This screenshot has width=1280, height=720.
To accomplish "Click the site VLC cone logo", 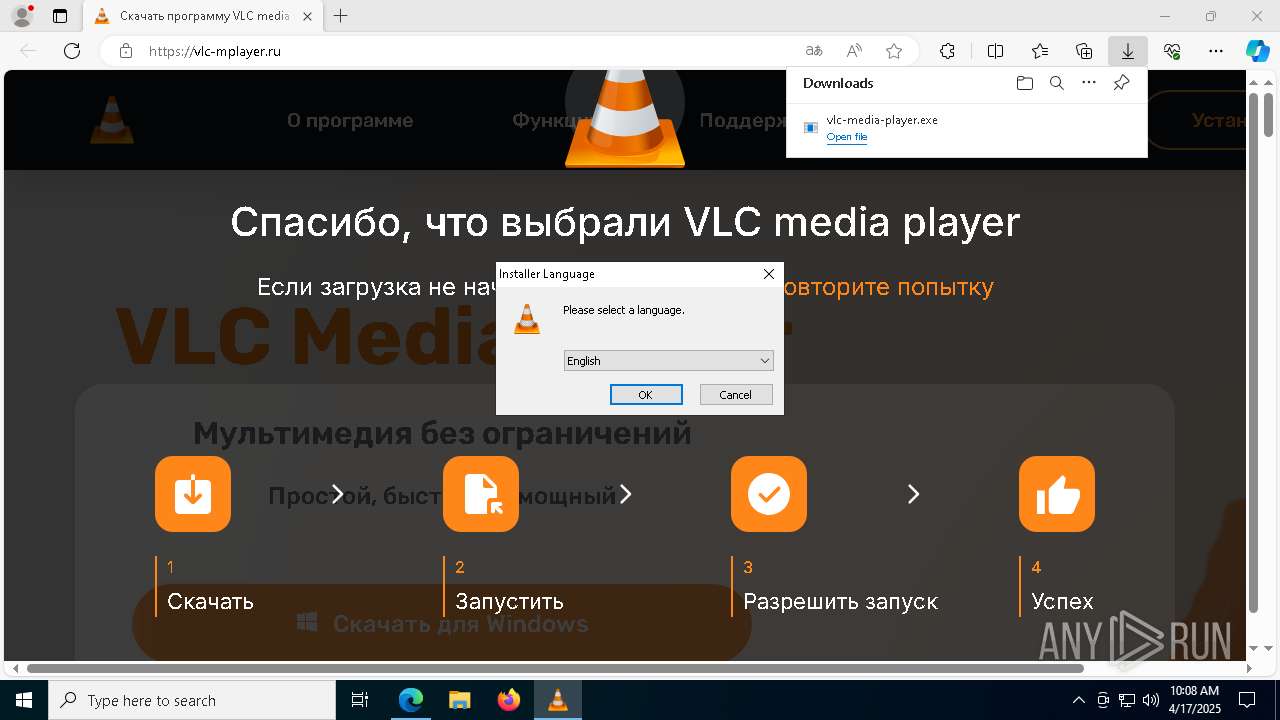I will pyautogui.click(x=112, y=119).
